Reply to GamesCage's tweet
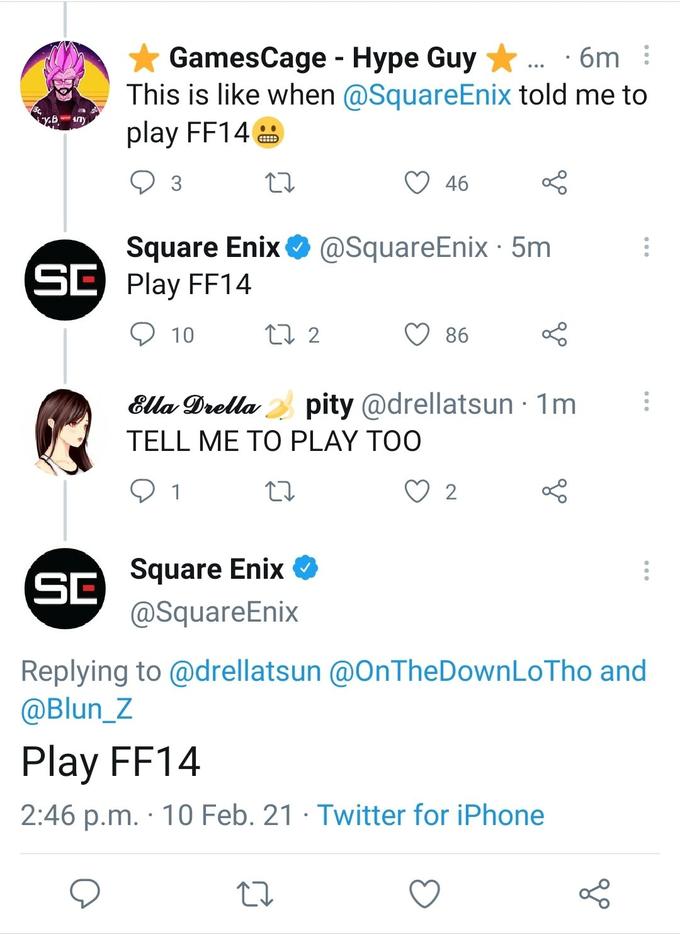The image size is (680, 934). pyautogui.click(x=144, y=182)
